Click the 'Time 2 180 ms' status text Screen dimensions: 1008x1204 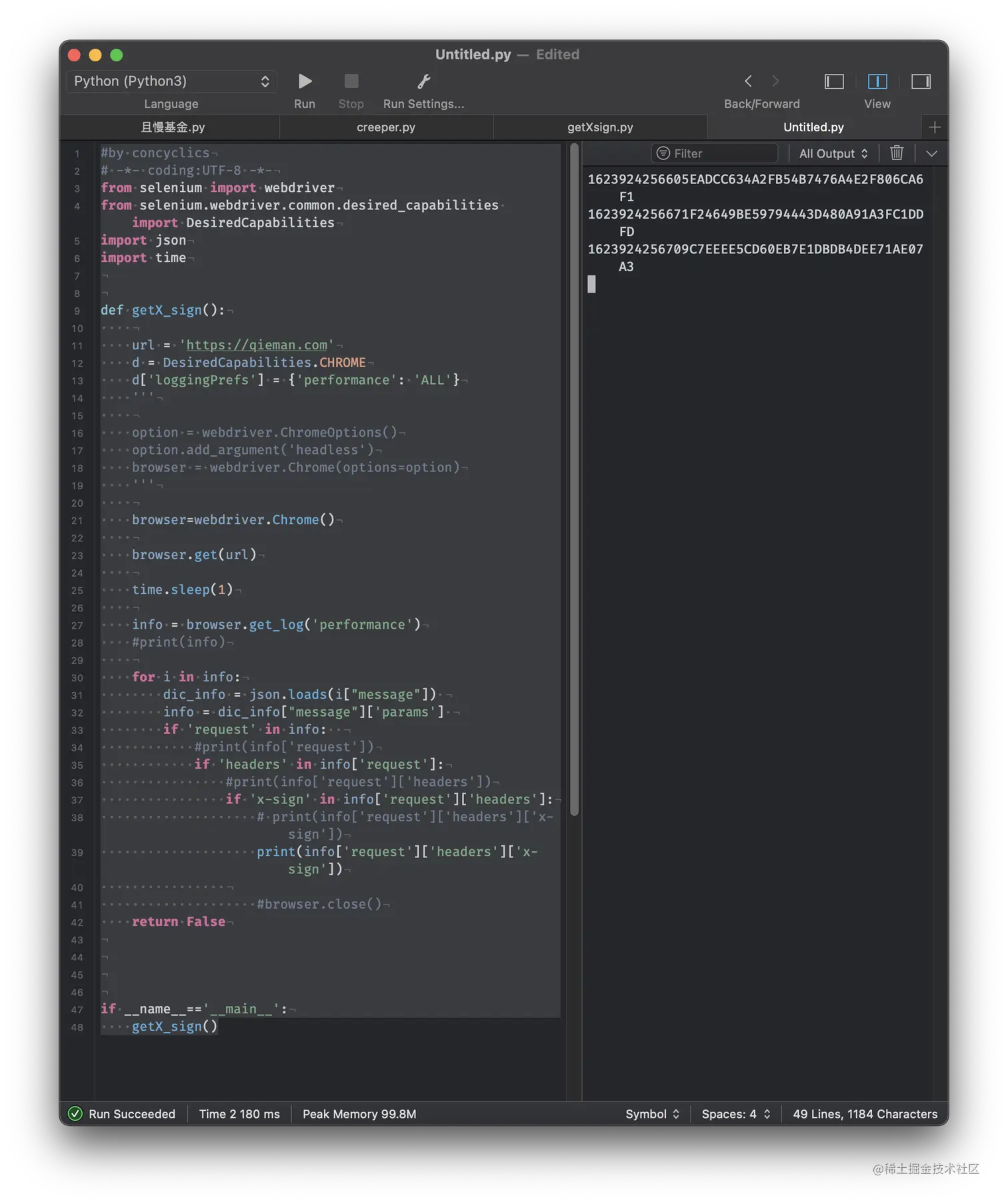pos(239,1114)
